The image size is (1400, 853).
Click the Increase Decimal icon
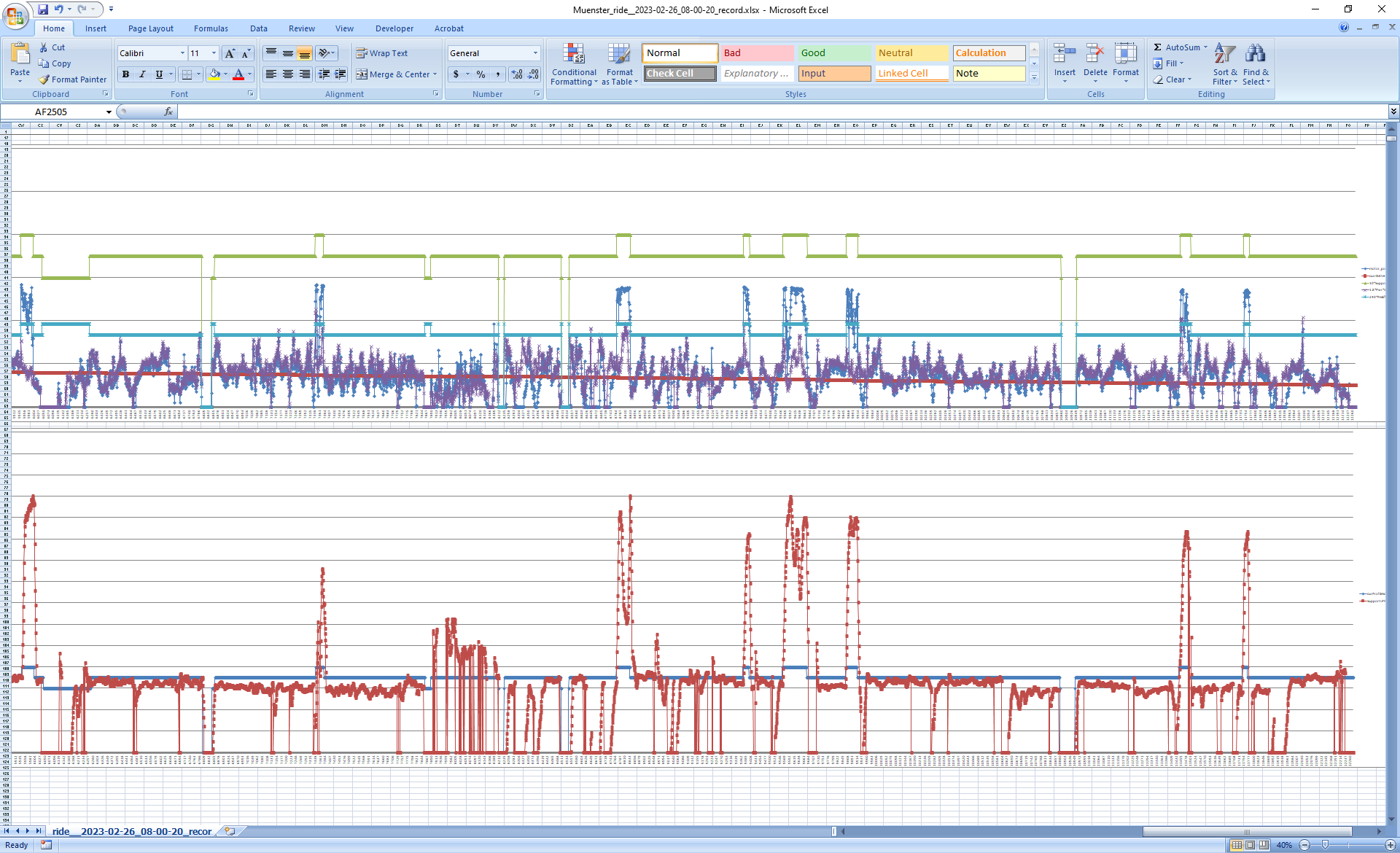click(517, 74)
